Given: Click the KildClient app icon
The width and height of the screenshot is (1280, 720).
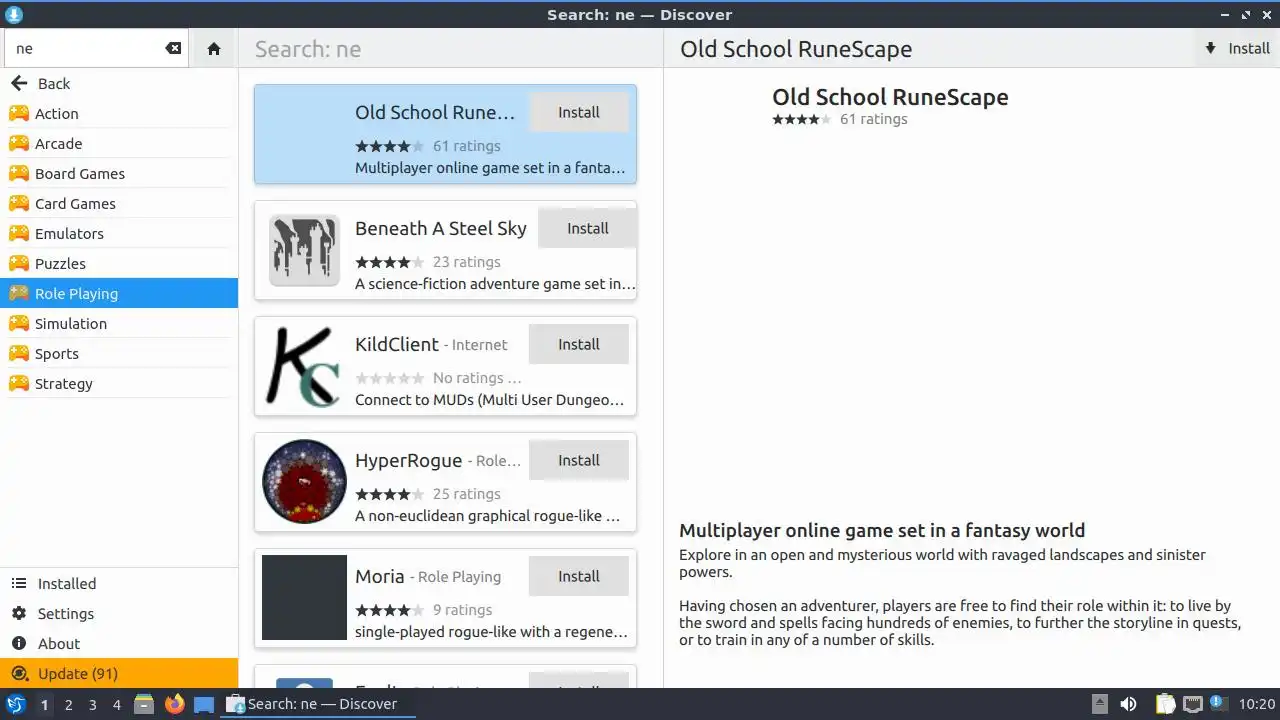Looking at the screenshot, I should click(x=304, y=366).
